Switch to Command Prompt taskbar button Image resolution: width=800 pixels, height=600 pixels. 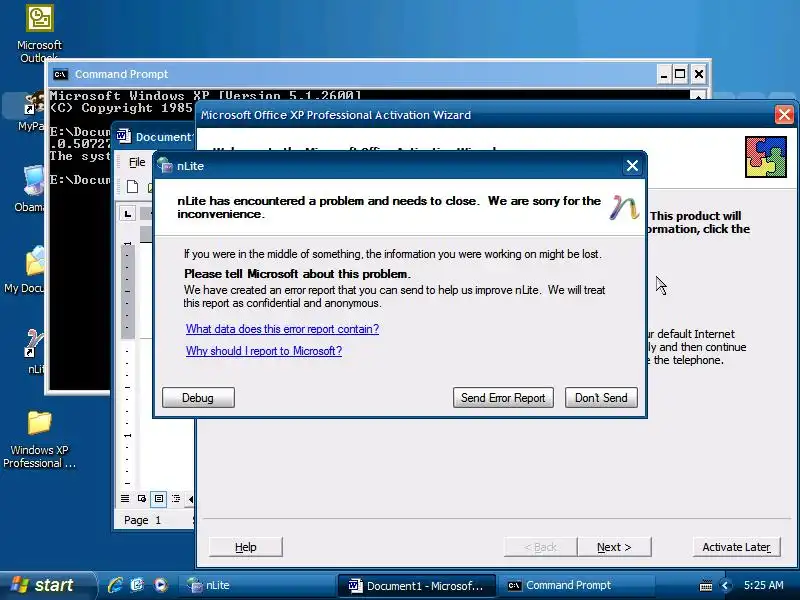[x=577, y=585]
